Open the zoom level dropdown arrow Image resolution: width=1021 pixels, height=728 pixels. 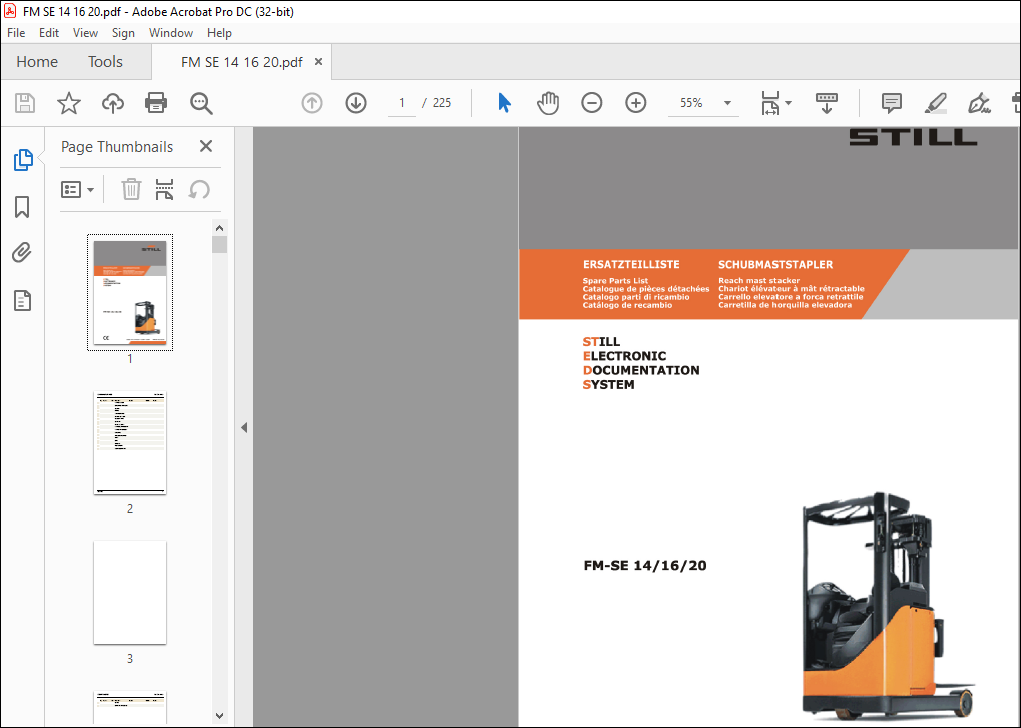(727, 103)
